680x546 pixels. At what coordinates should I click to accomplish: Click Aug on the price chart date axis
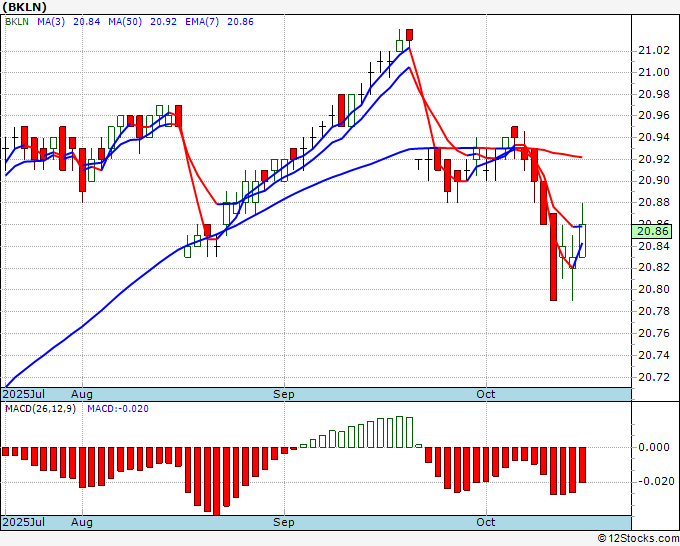(x=82, y=394)
